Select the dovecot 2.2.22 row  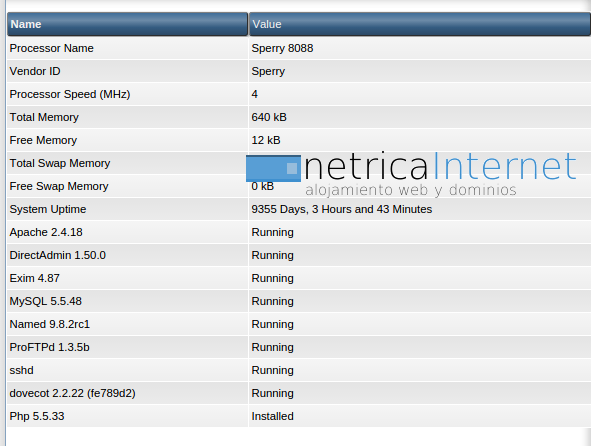(x=299, y=393)
